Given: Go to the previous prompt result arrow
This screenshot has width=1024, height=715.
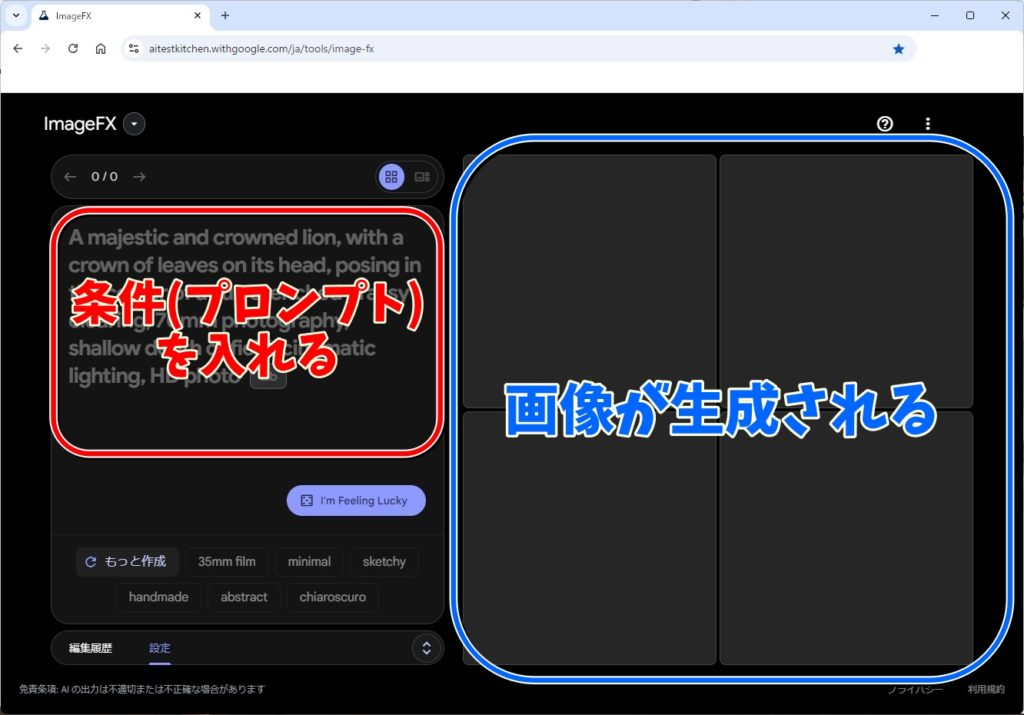Looking at the screenshot, I should point(70,177).
